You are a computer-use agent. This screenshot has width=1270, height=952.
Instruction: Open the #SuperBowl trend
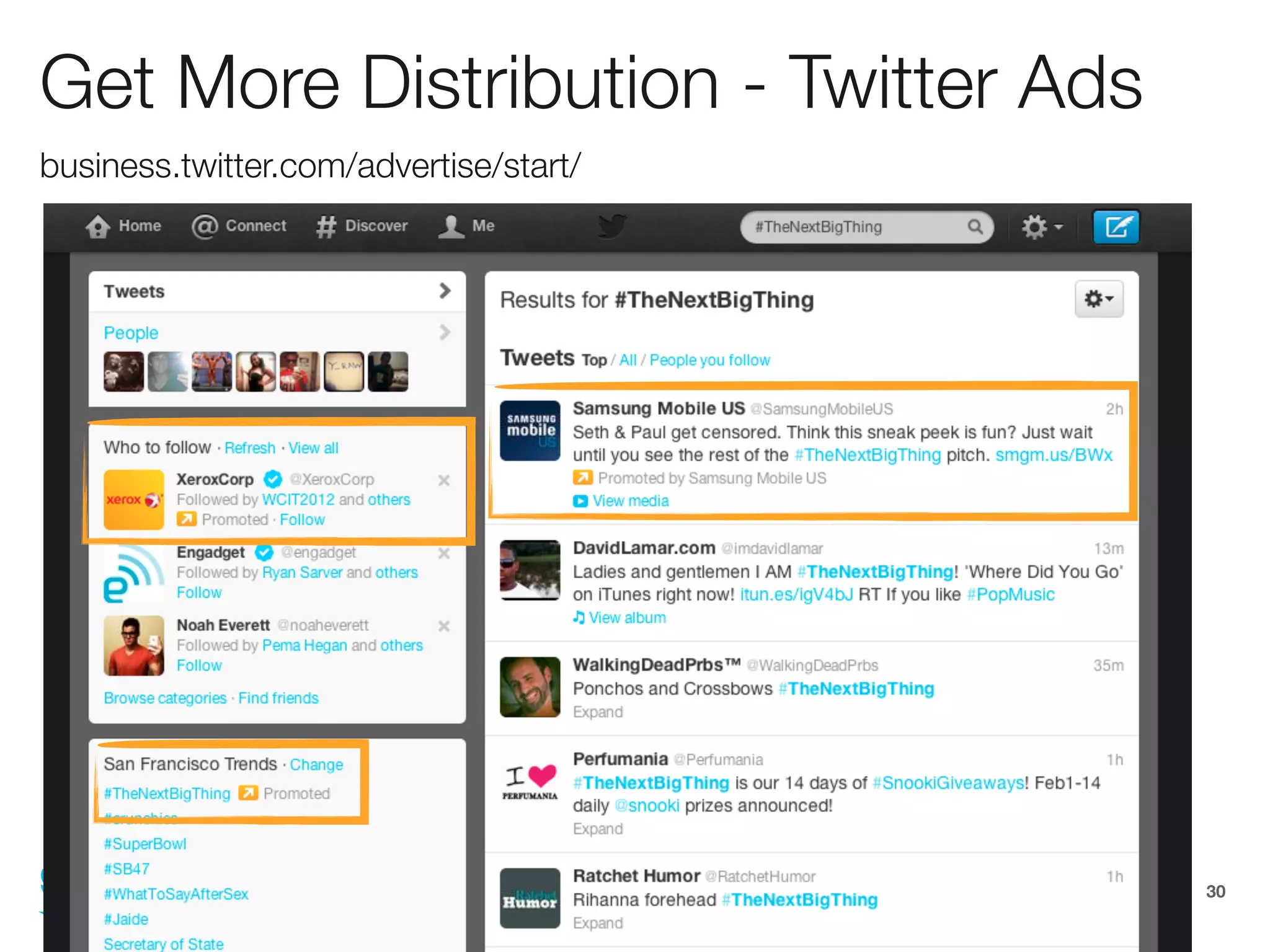point(145,844)
